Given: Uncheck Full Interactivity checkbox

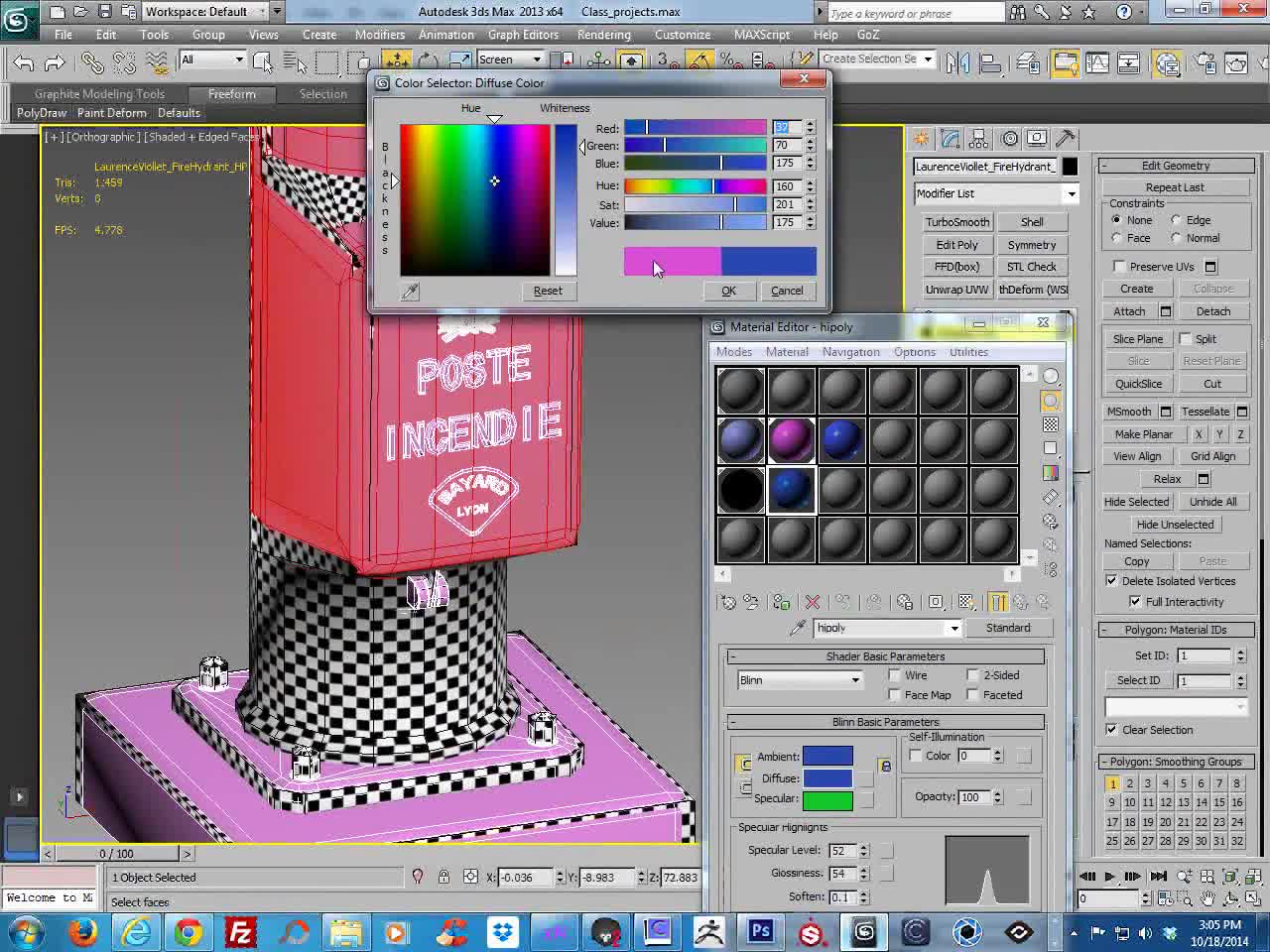Looking at the screenshot, I should point(1135,602).
